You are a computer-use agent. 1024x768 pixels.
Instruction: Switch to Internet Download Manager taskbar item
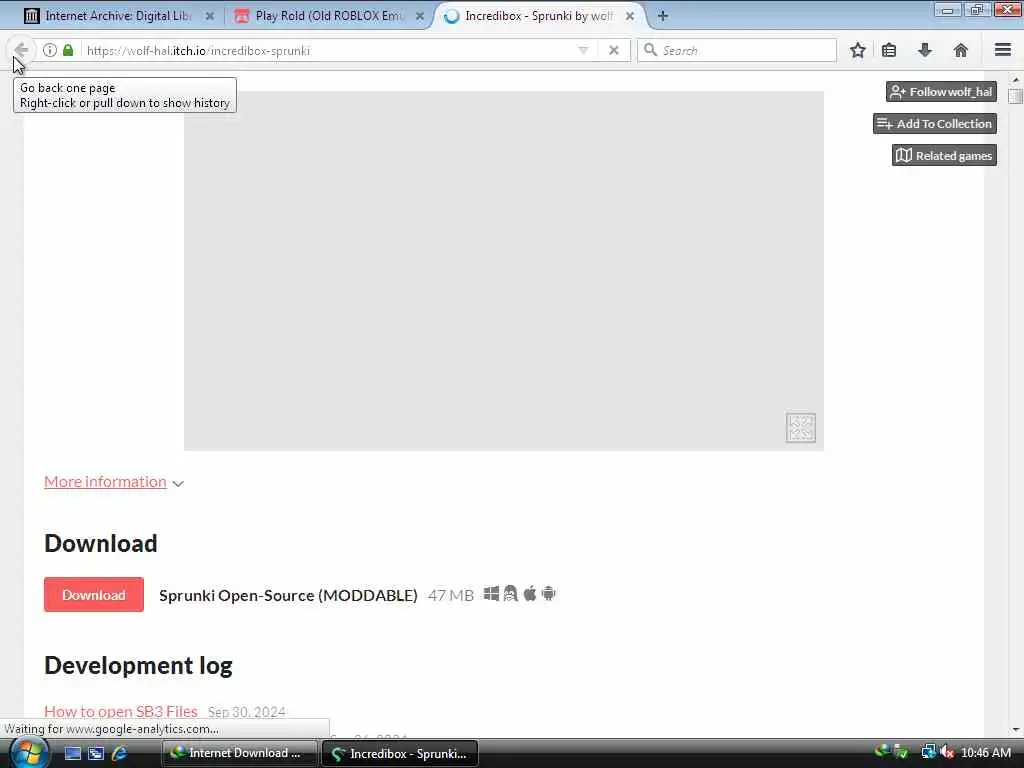(x=240, y=753)
